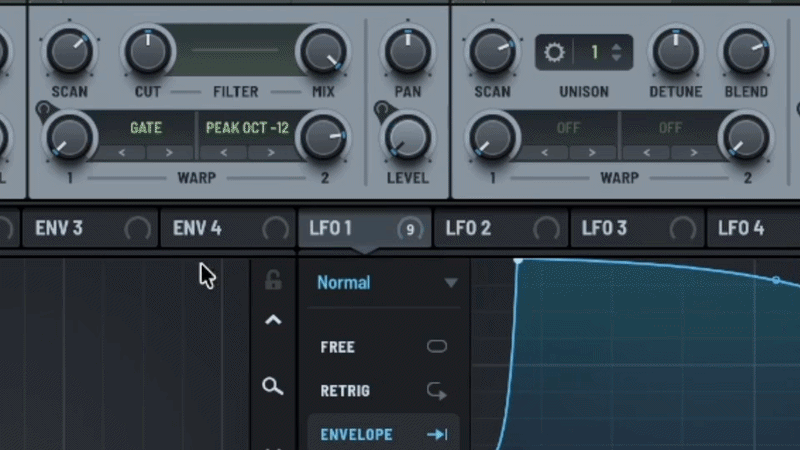Click the ENV 4 modulation source circle
This screenshot has height=450, width=800.
[276, 229]
